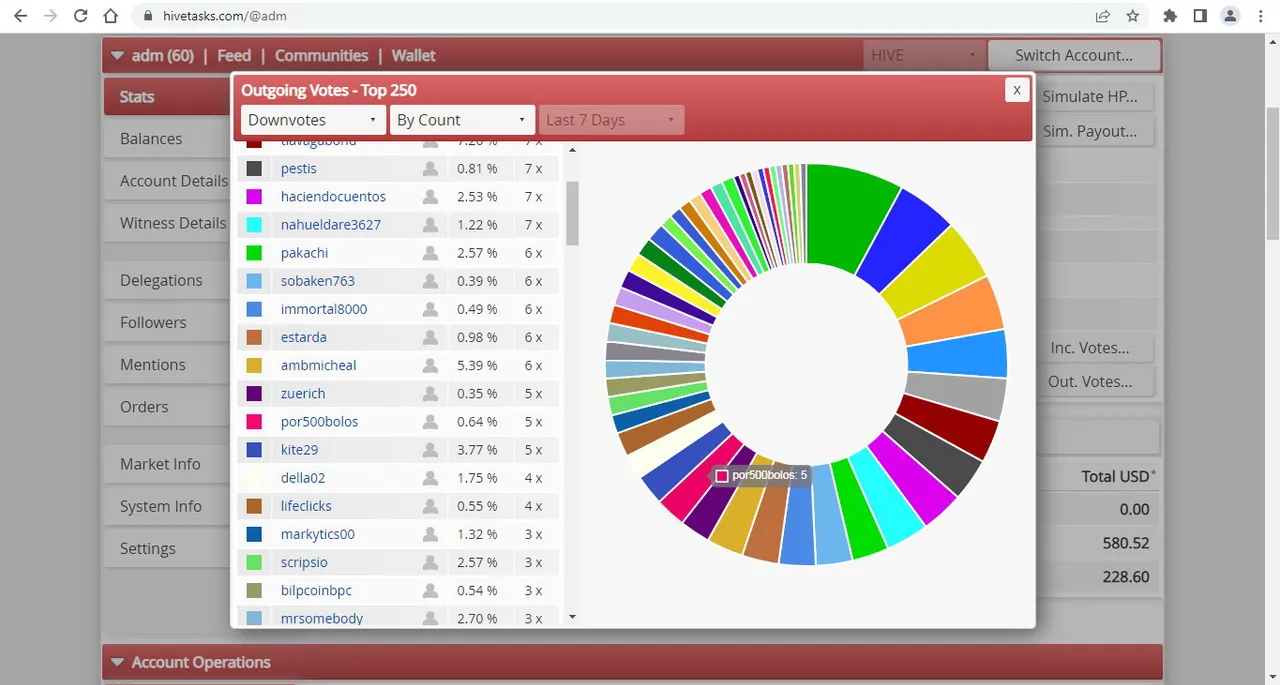
Task: Click profile icon in pakachi row
Action: click(x=430, y=253)
